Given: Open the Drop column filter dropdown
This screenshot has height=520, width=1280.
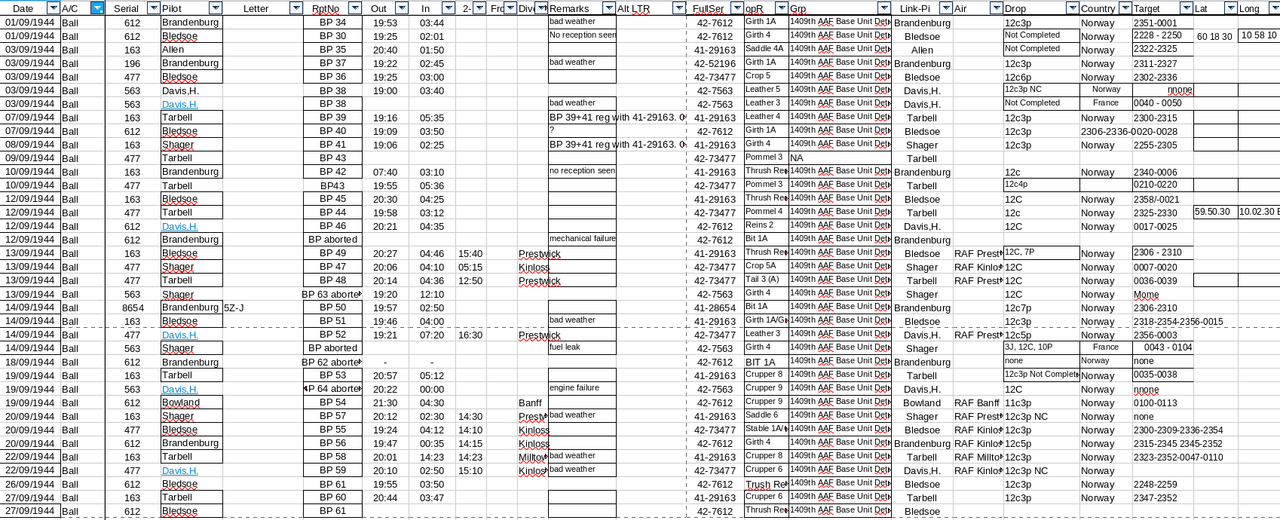Looking at the screenshot, I should (x=1072, y=8).
